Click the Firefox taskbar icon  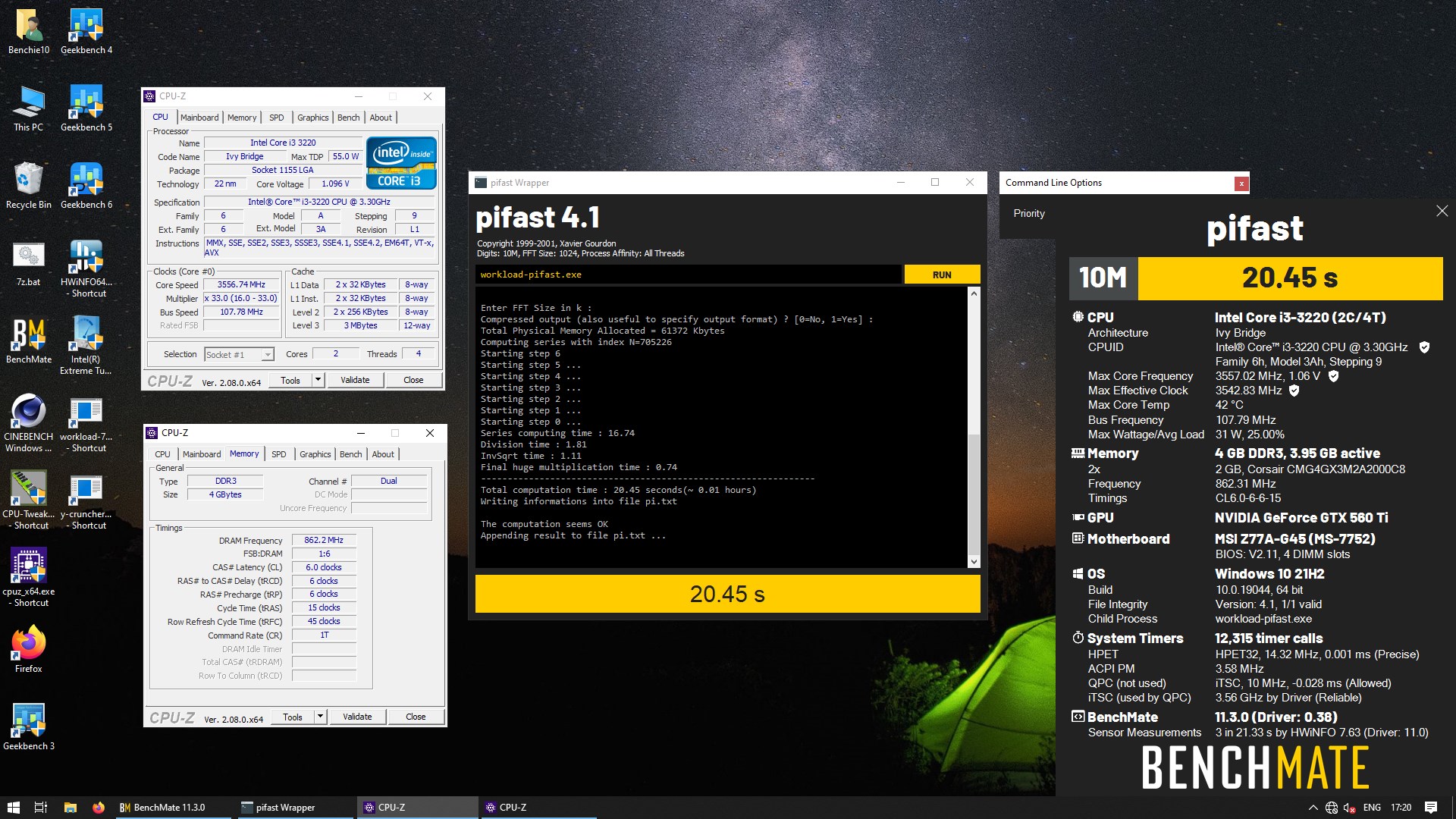pyautogui.click(x=99, y=808)
